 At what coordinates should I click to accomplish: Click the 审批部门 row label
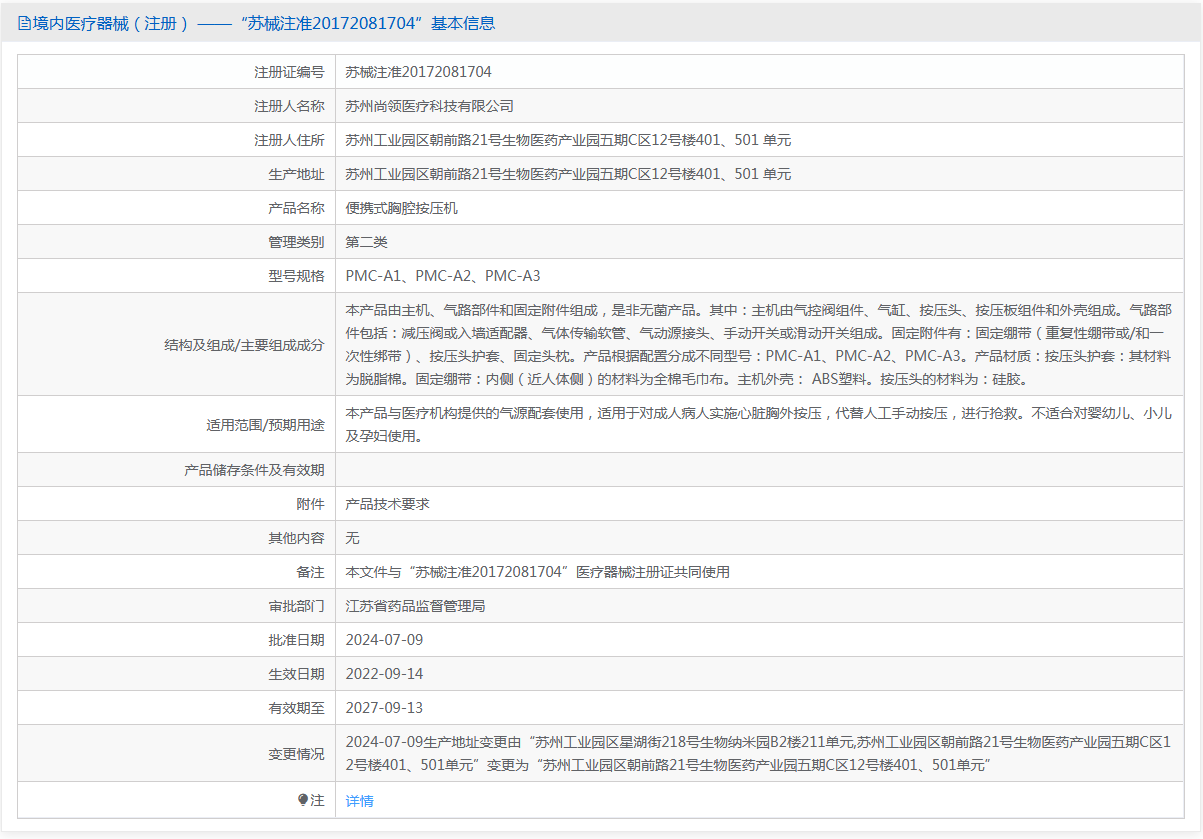tap(296, 606)
